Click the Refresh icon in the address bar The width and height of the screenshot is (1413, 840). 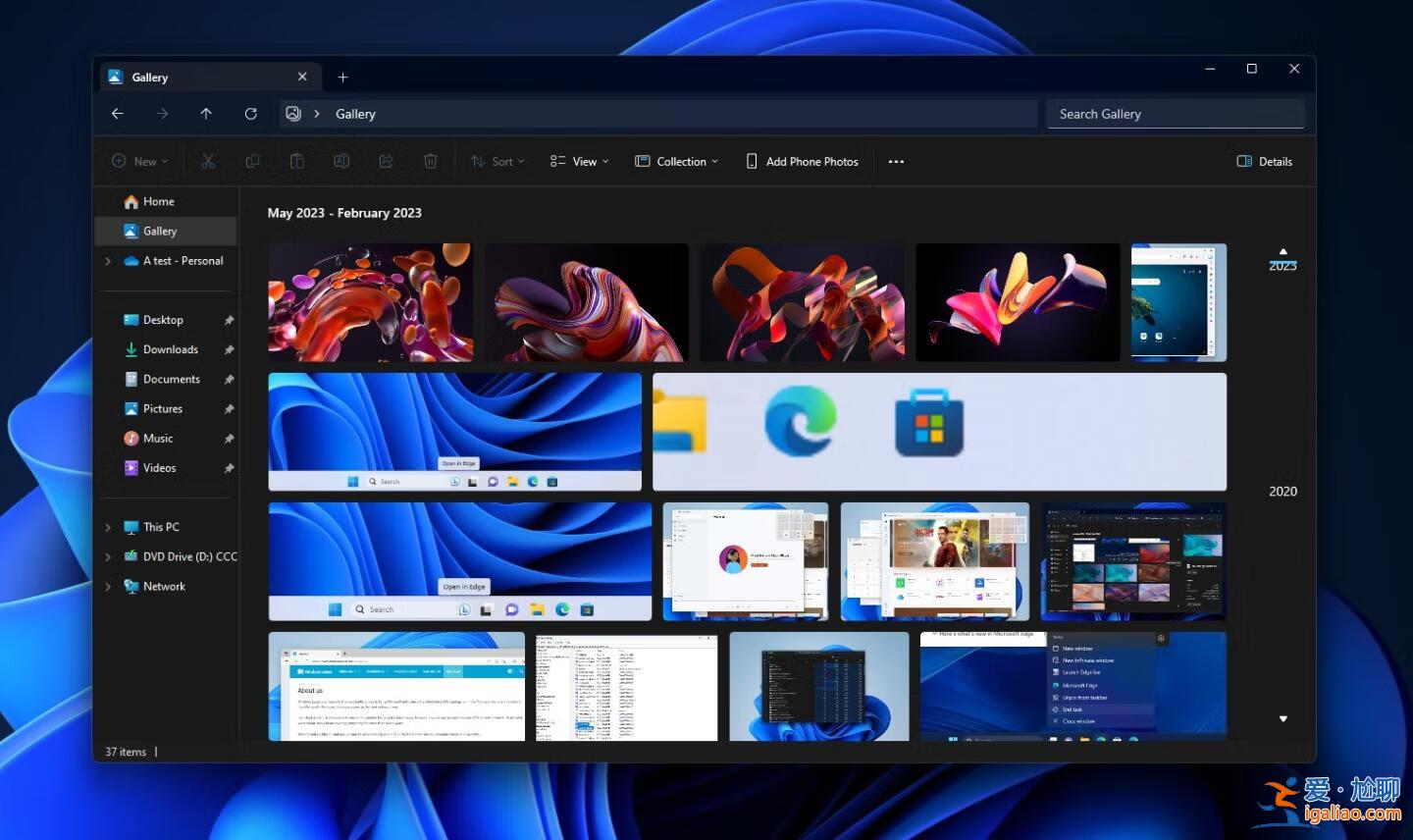pos(250,114)
